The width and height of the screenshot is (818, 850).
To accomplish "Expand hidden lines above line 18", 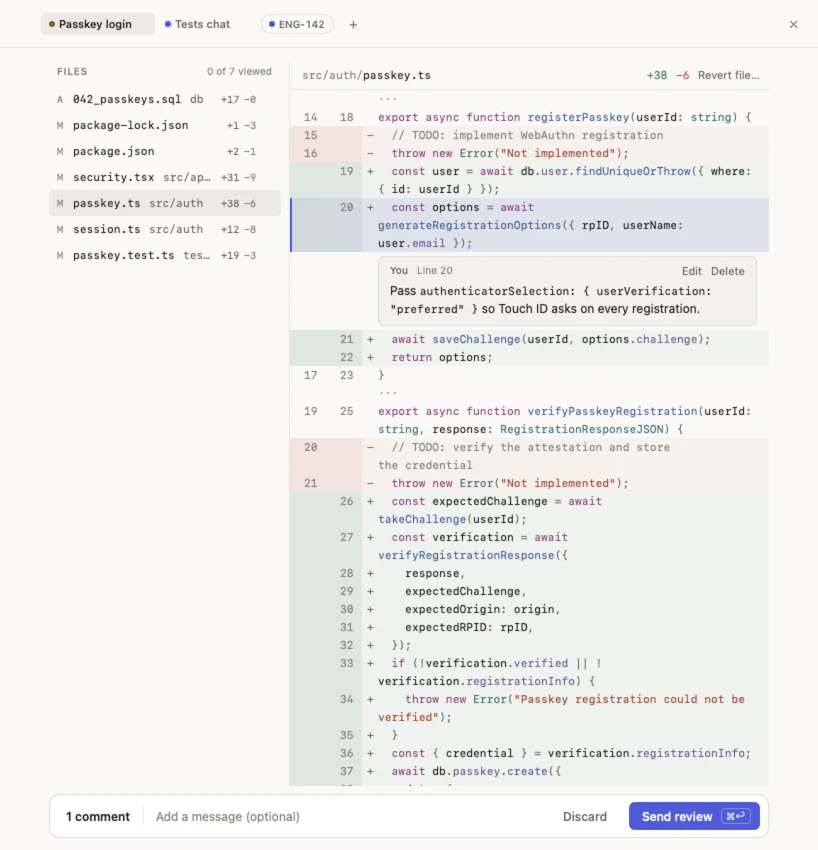I will tap(388, 99).
